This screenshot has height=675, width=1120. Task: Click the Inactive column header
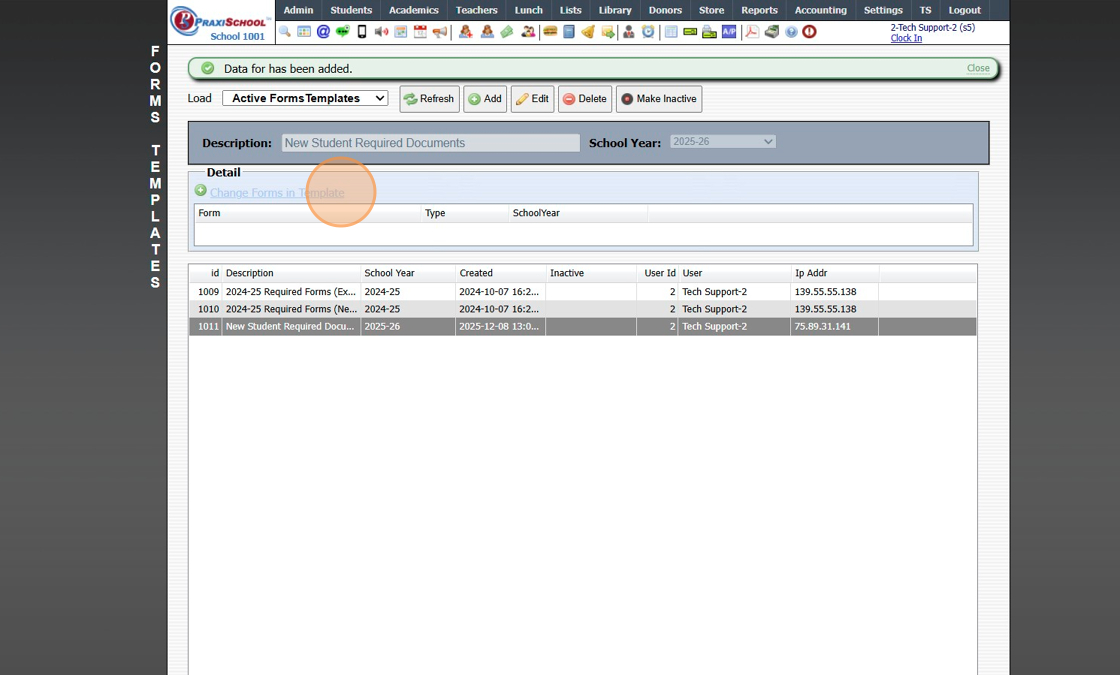click(591, 273)
